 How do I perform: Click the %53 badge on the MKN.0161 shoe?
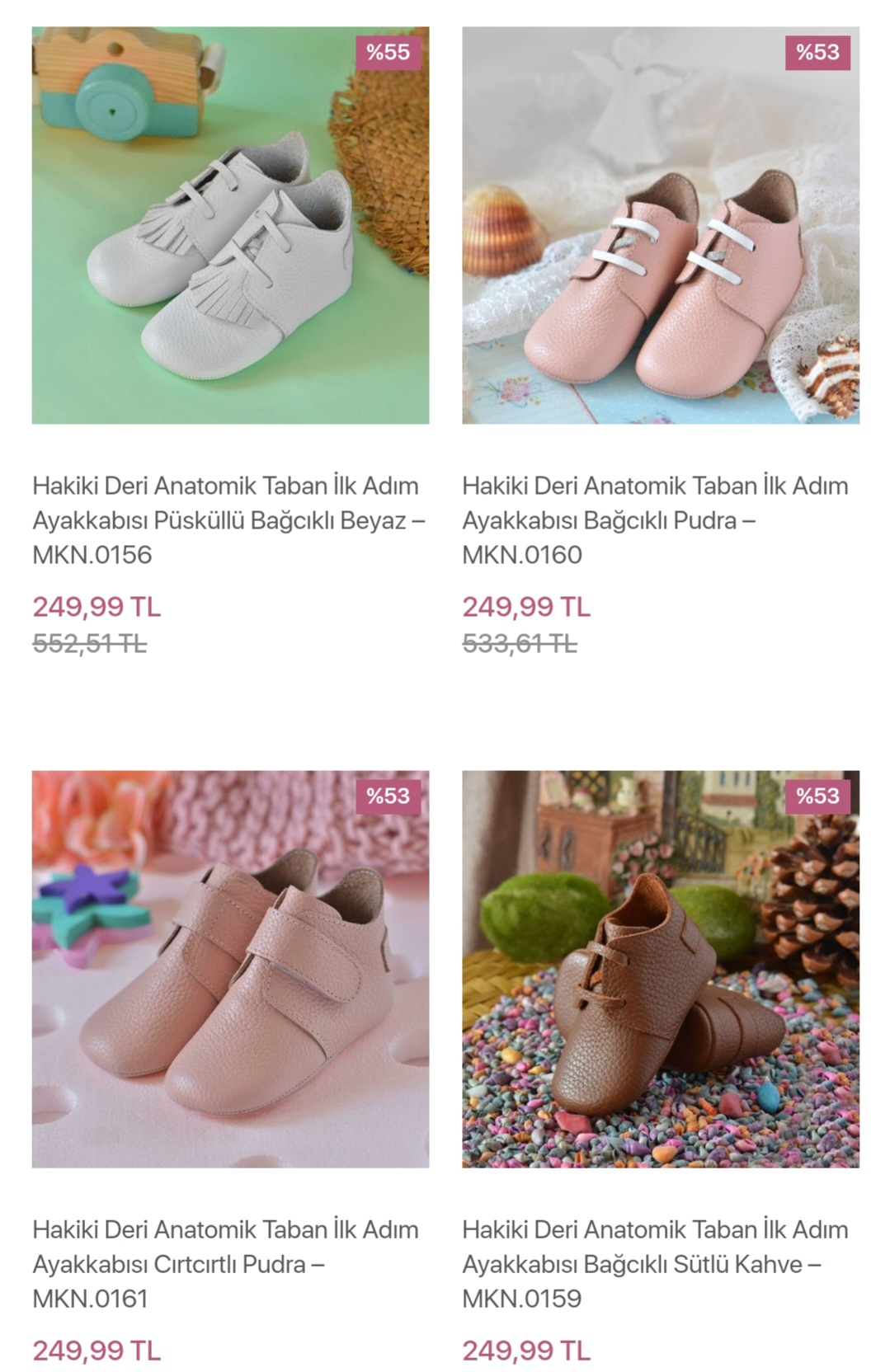[388, 796]
